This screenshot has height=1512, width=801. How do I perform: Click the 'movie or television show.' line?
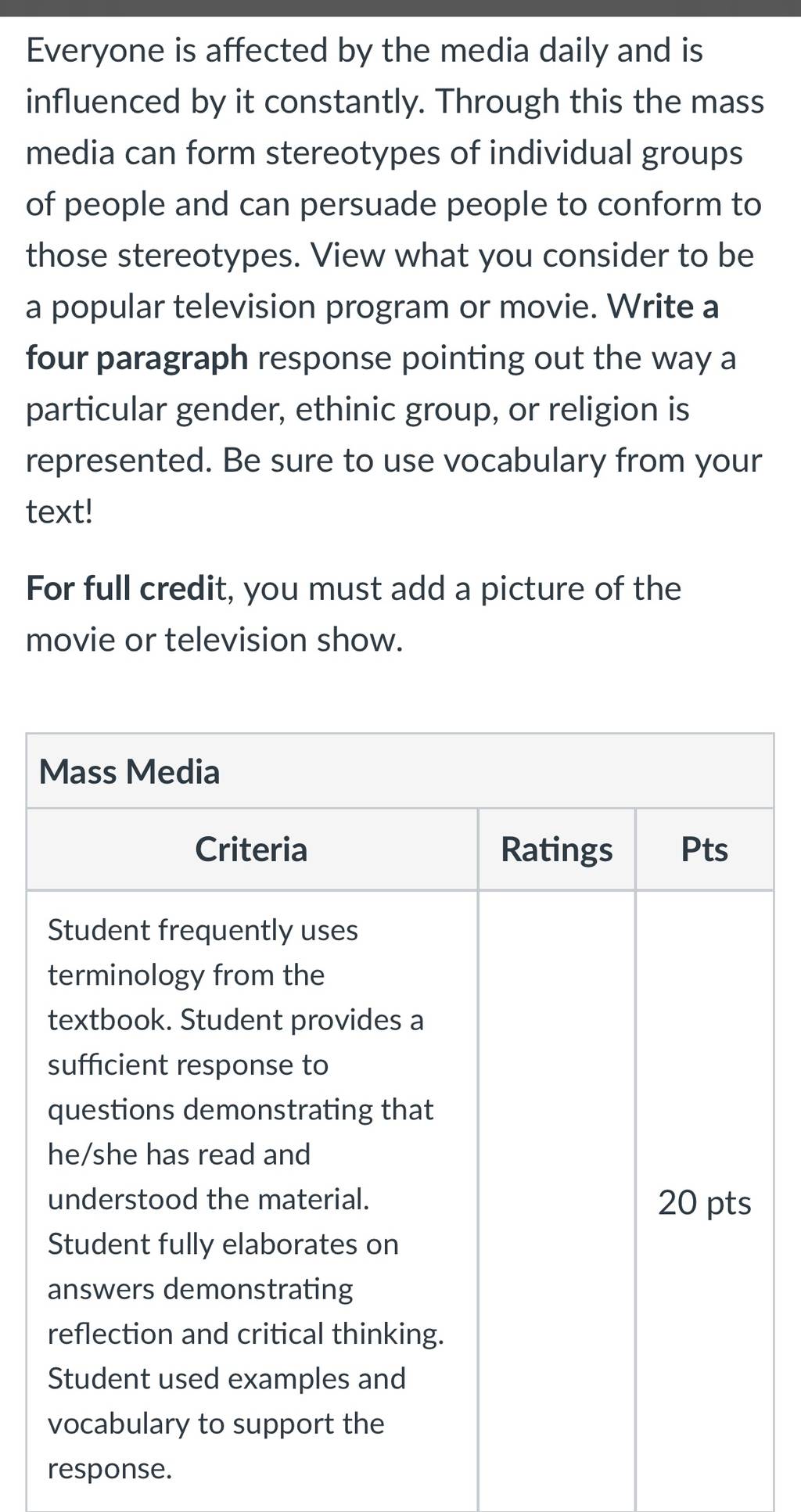[215, 640]
